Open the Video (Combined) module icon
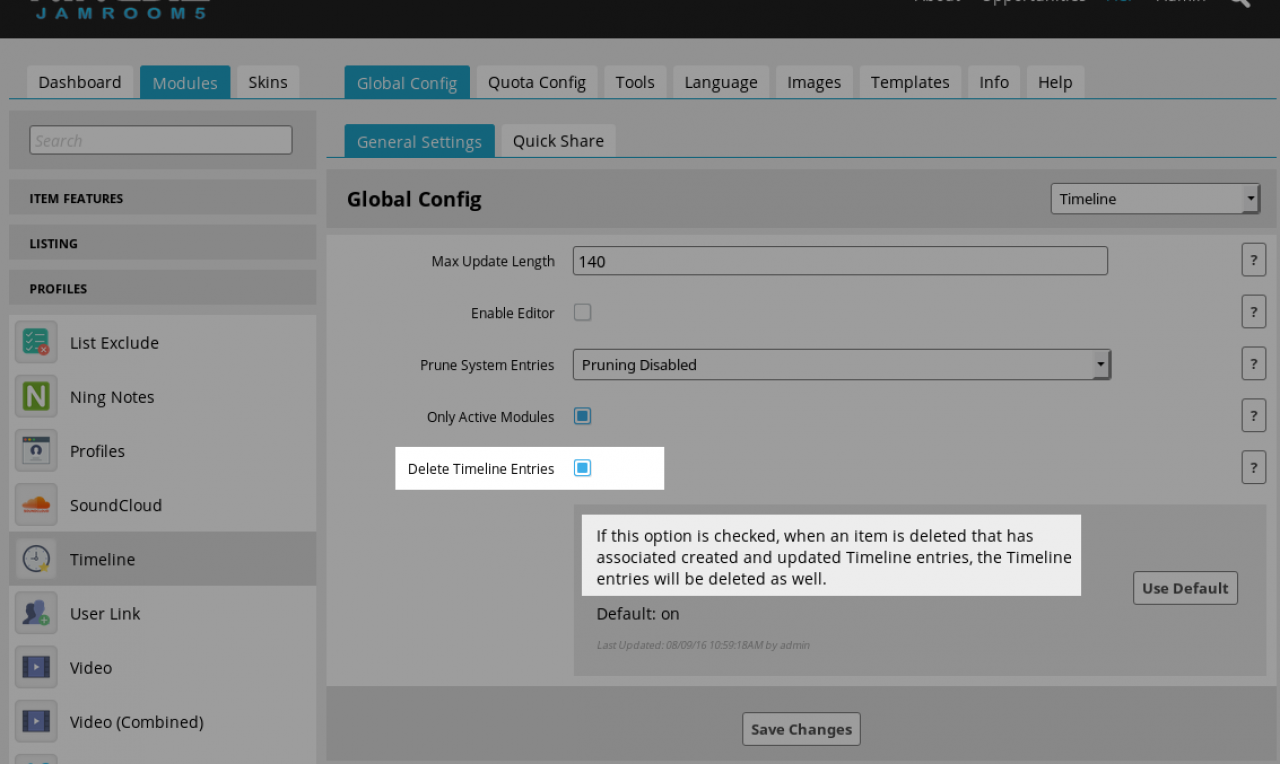 (36, 721)
